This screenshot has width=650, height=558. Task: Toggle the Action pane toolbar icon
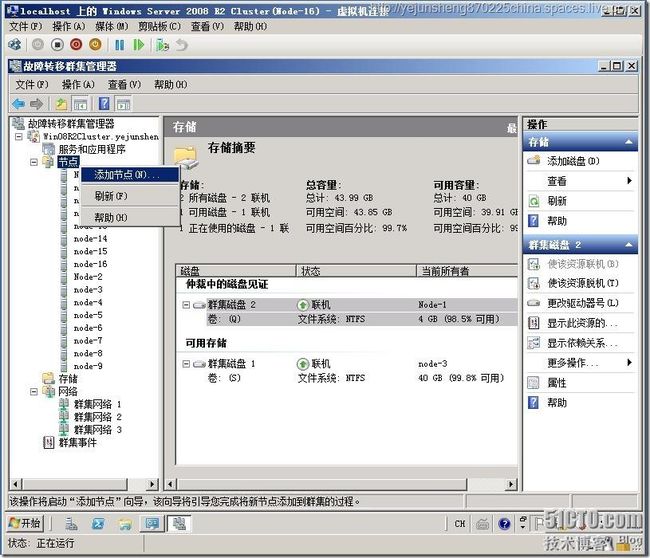pos(124,104)
